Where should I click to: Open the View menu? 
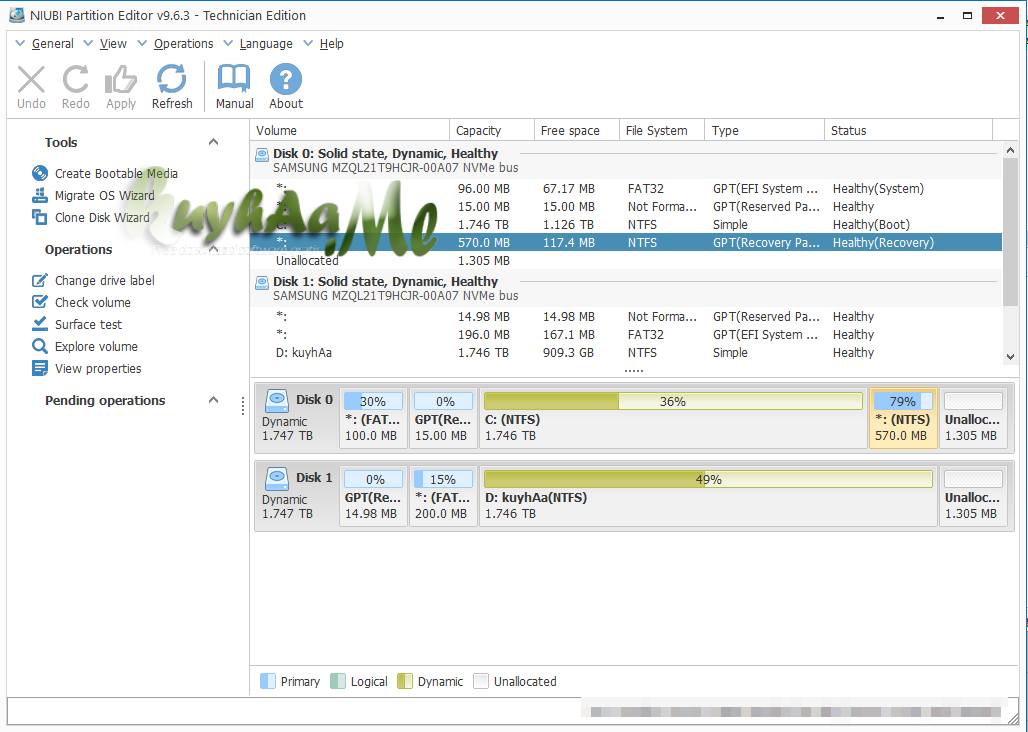tap(113, 44)
